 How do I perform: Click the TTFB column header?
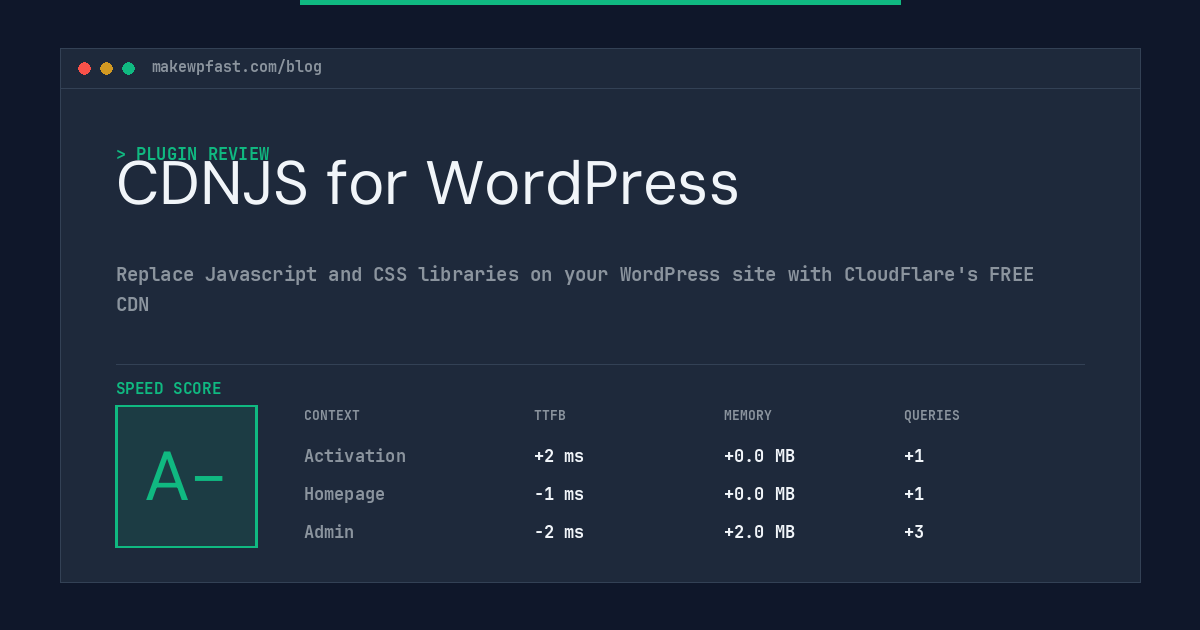pyautogui.click(x=550, y=416)
